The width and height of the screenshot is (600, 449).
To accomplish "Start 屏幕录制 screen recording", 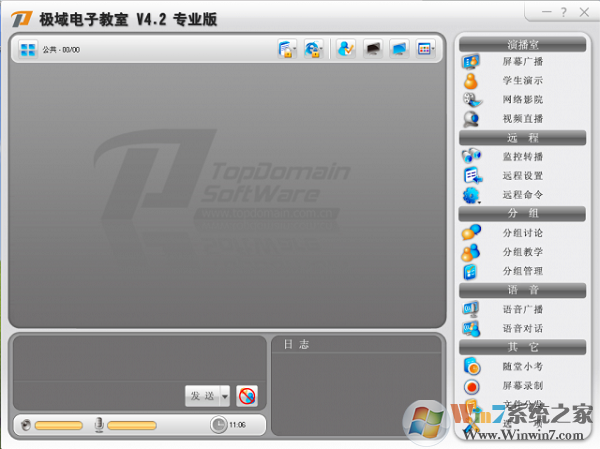I will tap(522, 386).
